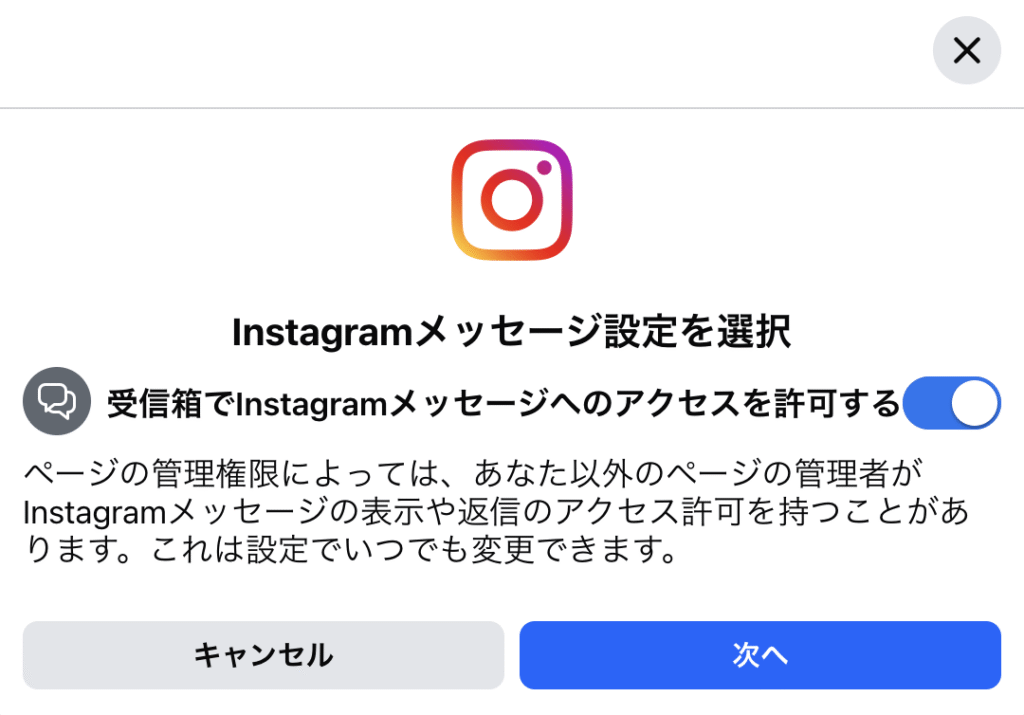Proceed with the 次へ button
Screen dimensions: 1024x715
pos(760,655)
